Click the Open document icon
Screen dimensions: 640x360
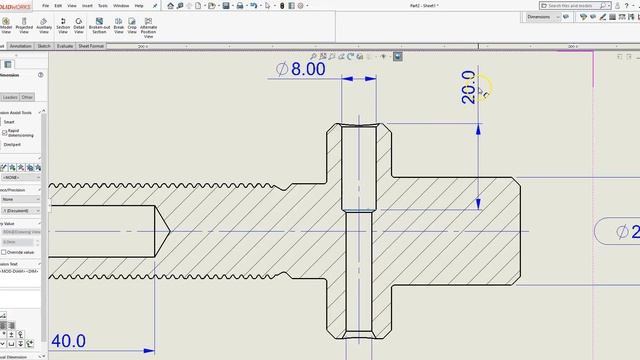tap(211, 6)
